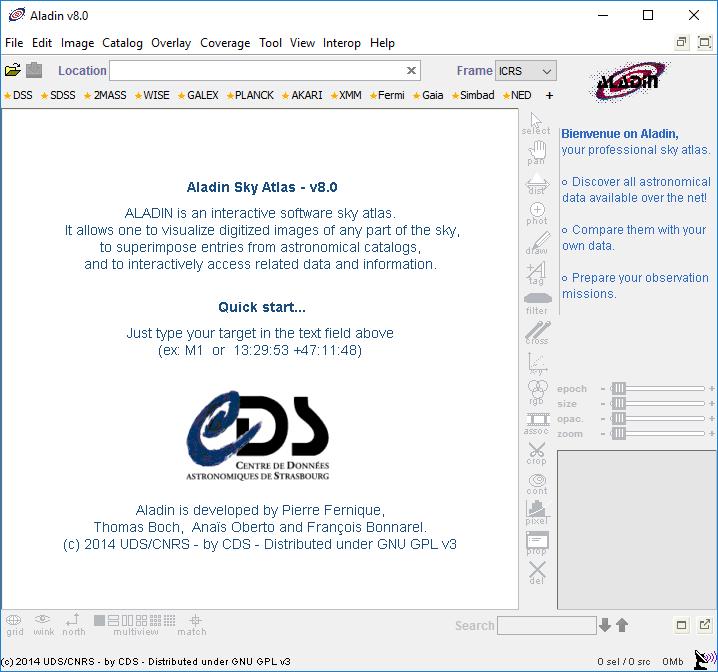Open the cont contour tool

[537, 484]
